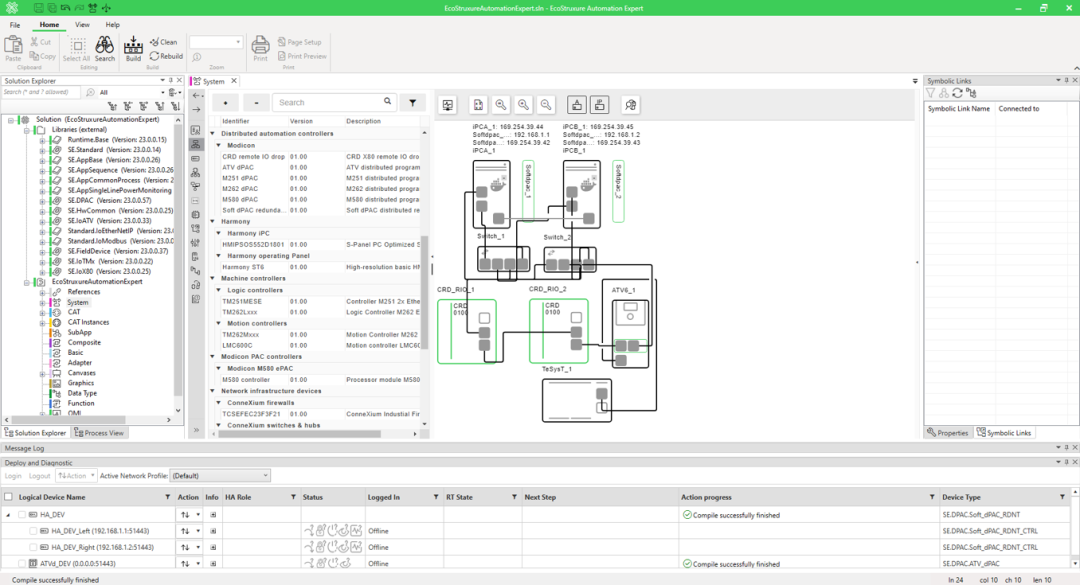Viewport: 1080px width, 585px height.
Task: Switch to the Process View tab
Action: (99, 433)
